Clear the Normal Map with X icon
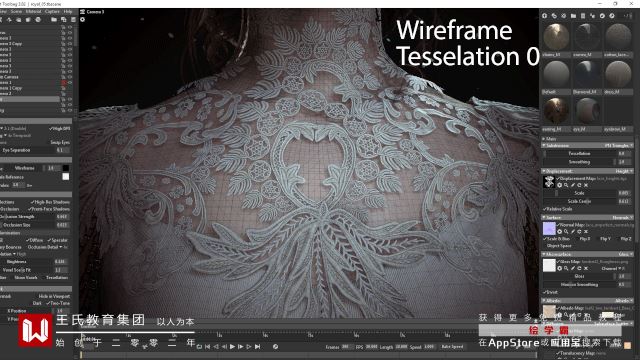This screenshot has width=640, height=360. click(x=586, y=231)
